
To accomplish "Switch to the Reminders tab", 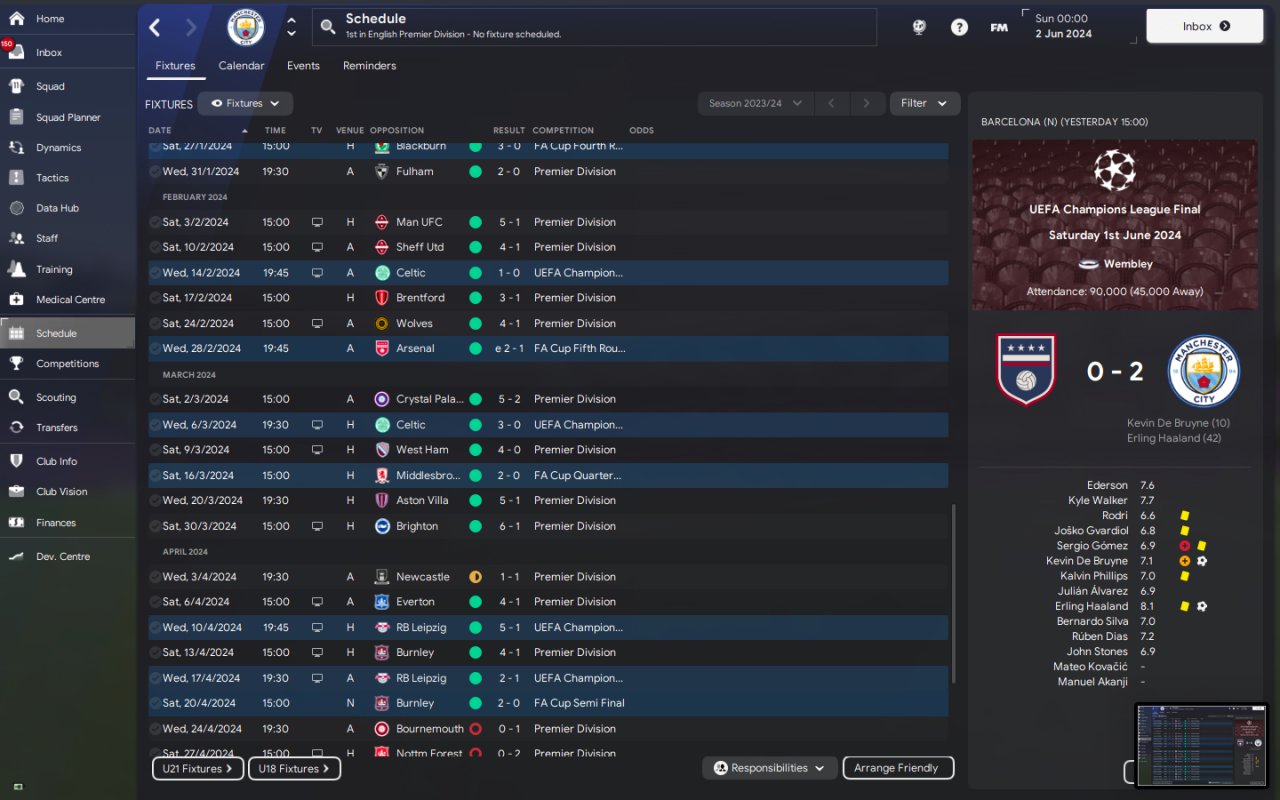I will 369,66.
